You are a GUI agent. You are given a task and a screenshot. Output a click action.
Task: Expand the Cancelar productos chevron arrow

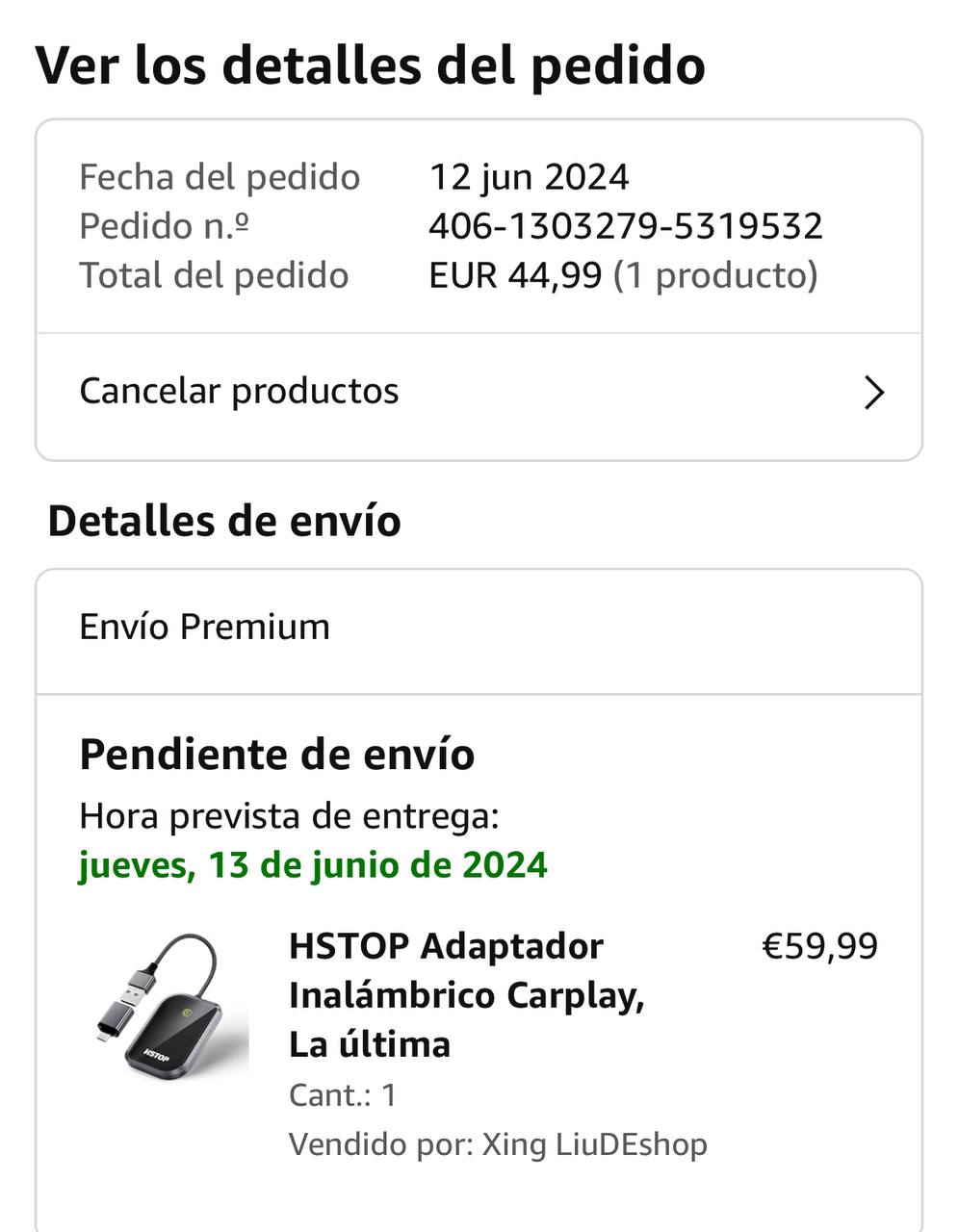click(873, 393)
